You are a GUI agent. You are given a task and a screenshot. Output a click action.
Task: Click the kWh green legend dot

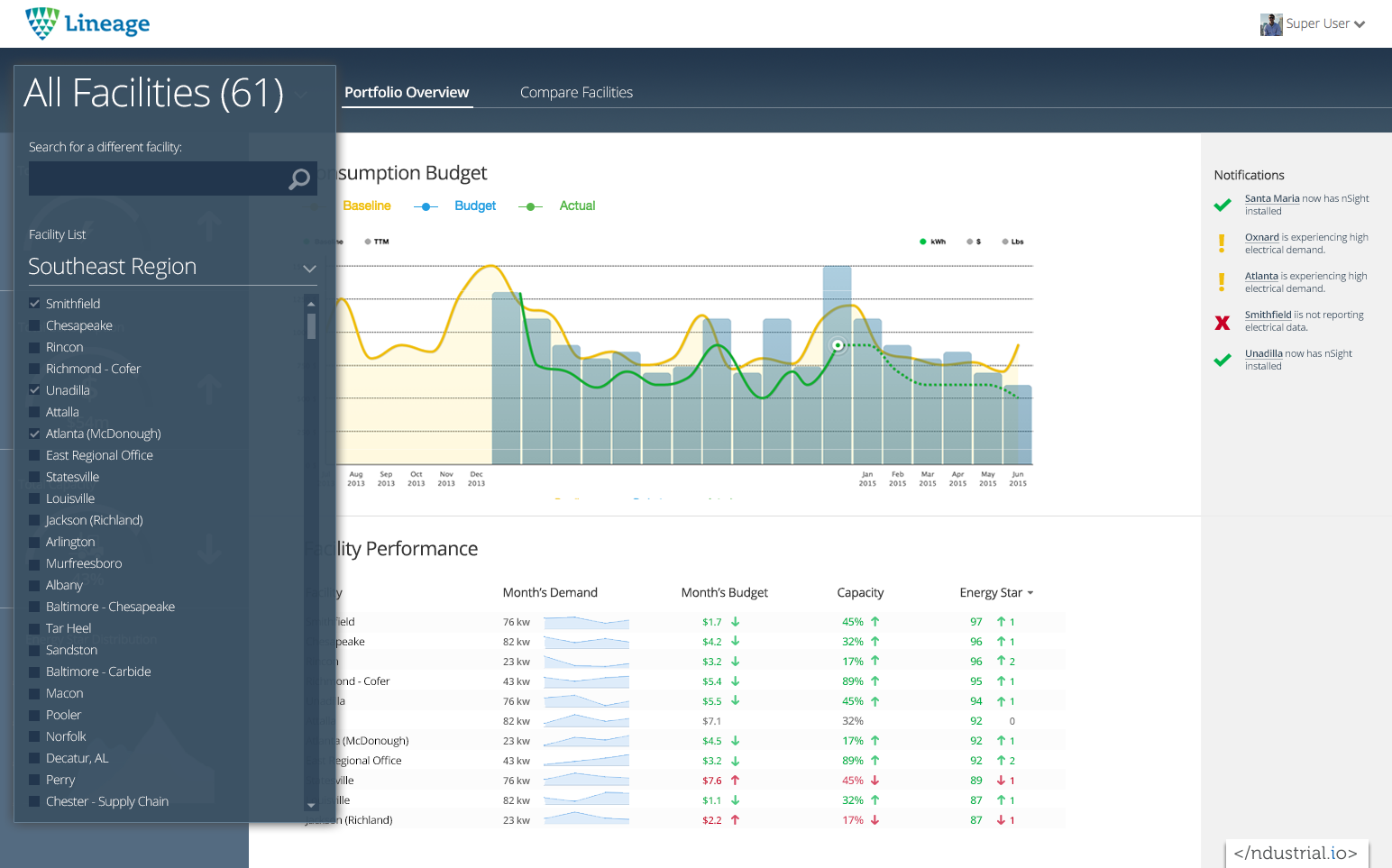click(x=922, y=242)
